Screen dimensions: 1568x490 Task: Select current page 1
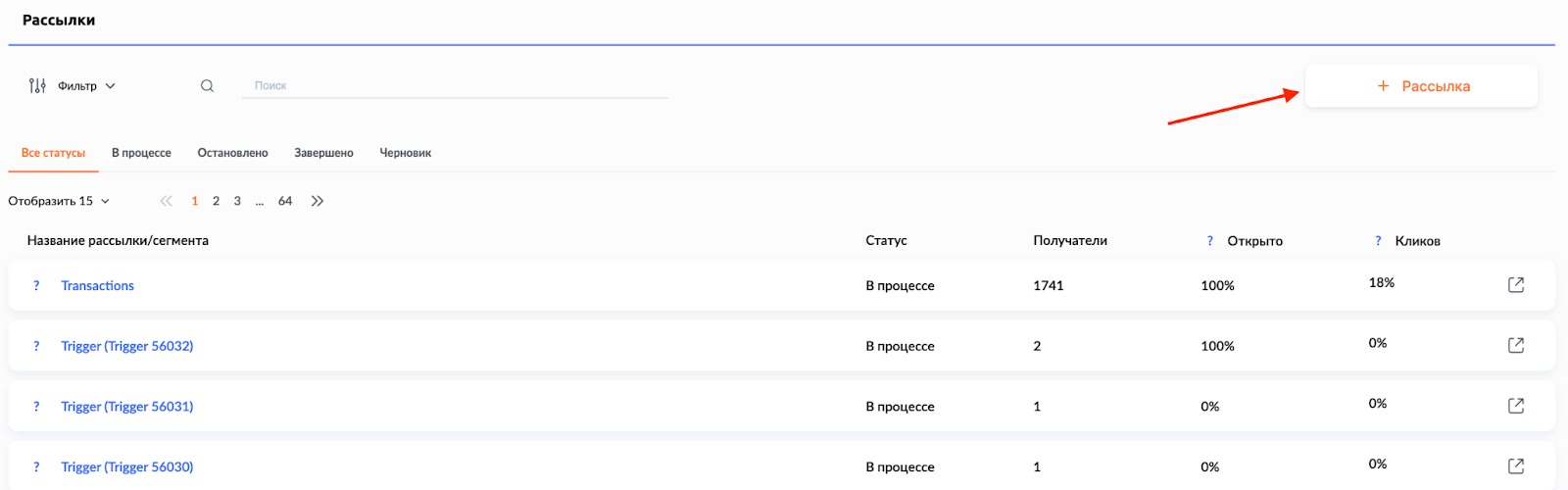pos(195,201)
